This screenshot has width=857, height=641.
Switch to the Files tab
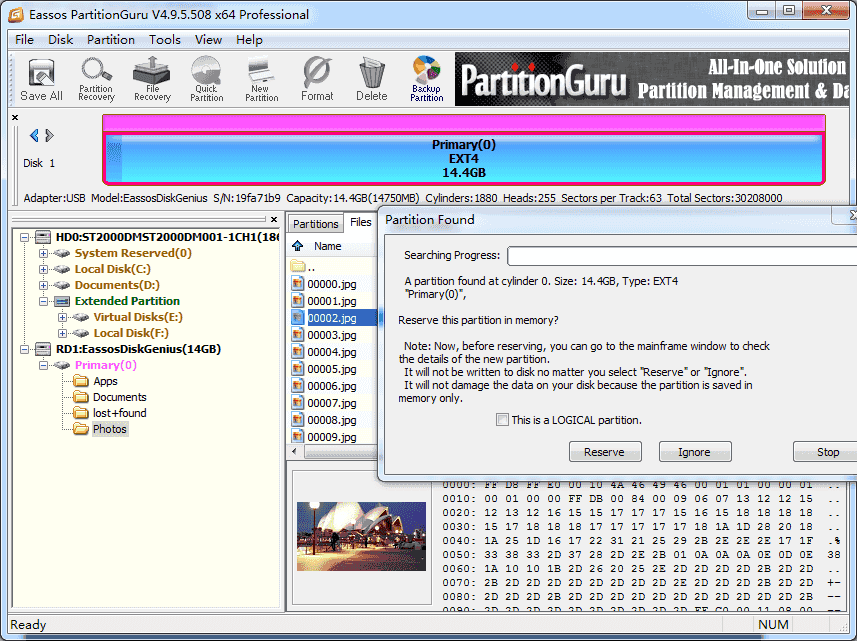pyautogui.click(x=360, y=222)
